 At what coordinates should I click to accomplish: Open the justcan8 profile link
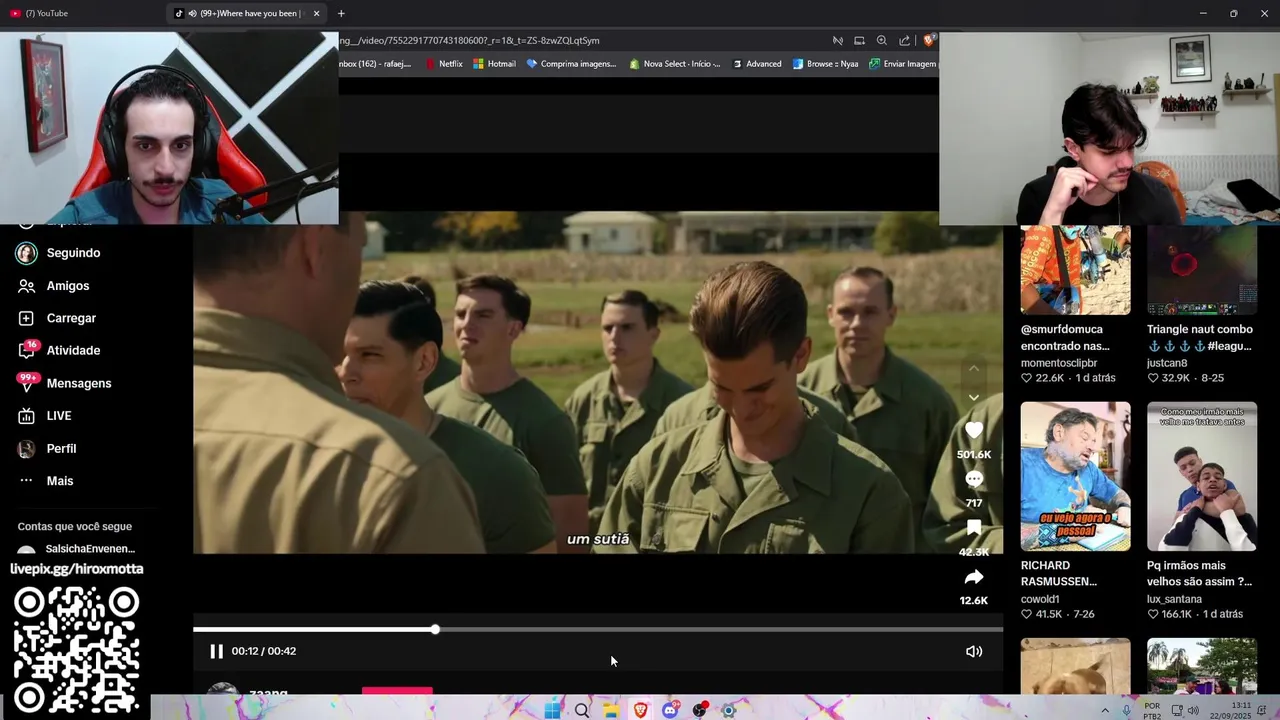click(x=1167, y=363)
